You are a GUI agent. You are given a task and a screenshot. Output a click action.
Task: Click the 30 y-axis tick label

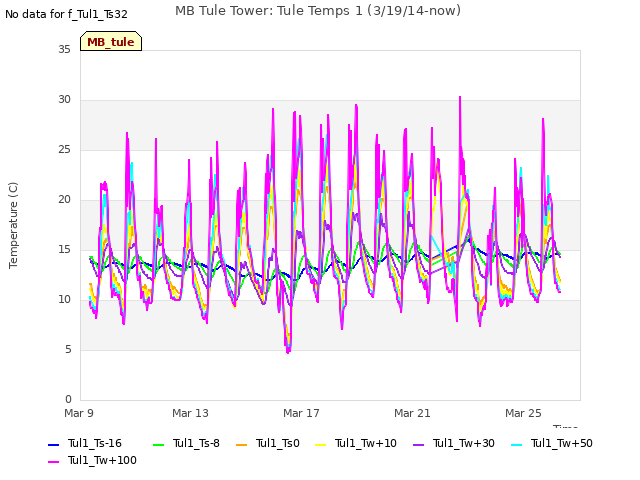64,100
